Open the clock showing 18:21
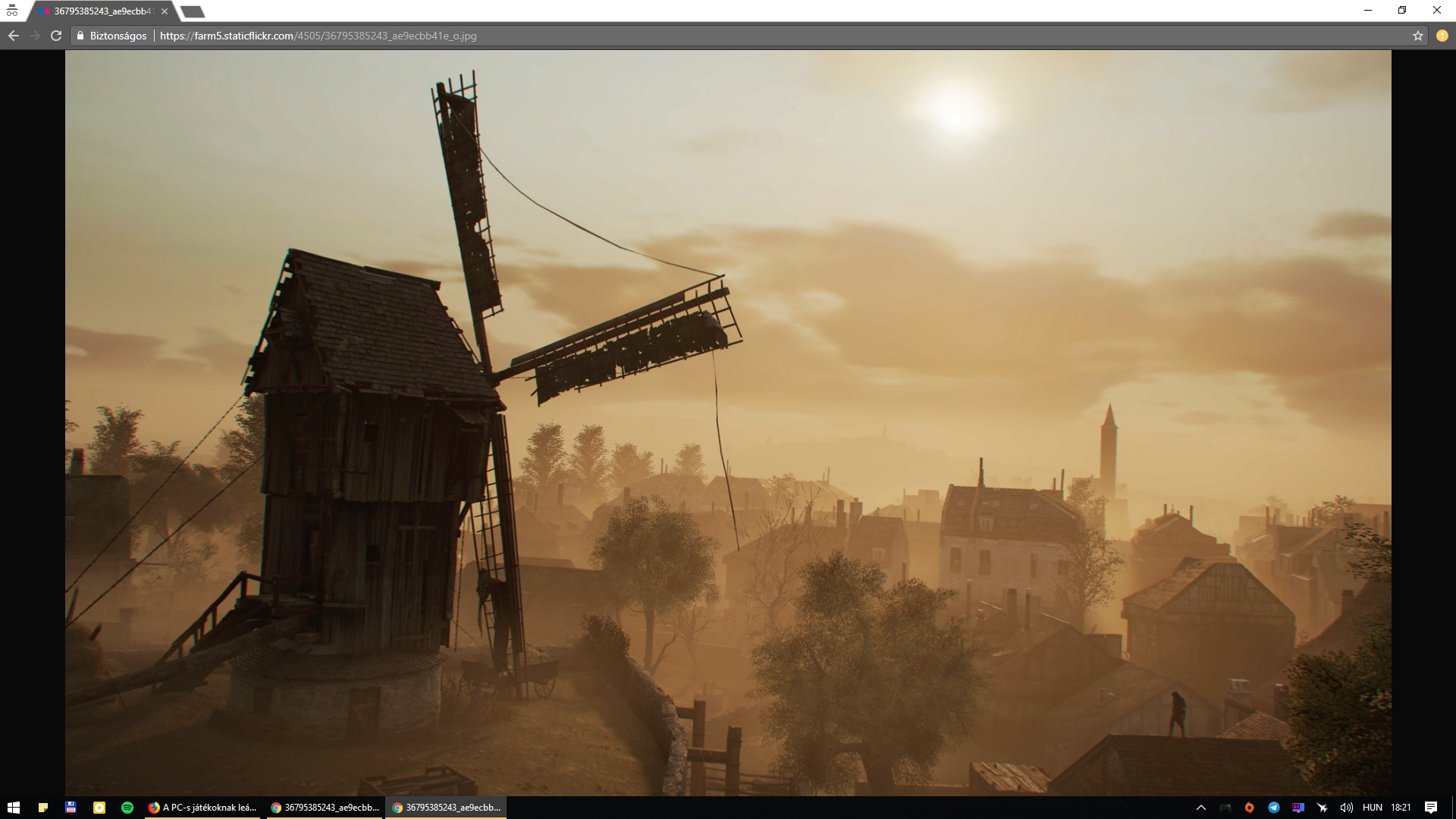Viewport: 1456px width, 819px height. [1401, 808]
